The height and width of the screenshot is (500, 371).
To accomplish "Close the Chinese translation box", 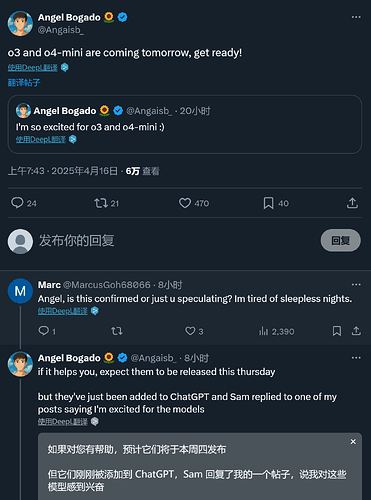I will 353,441.
